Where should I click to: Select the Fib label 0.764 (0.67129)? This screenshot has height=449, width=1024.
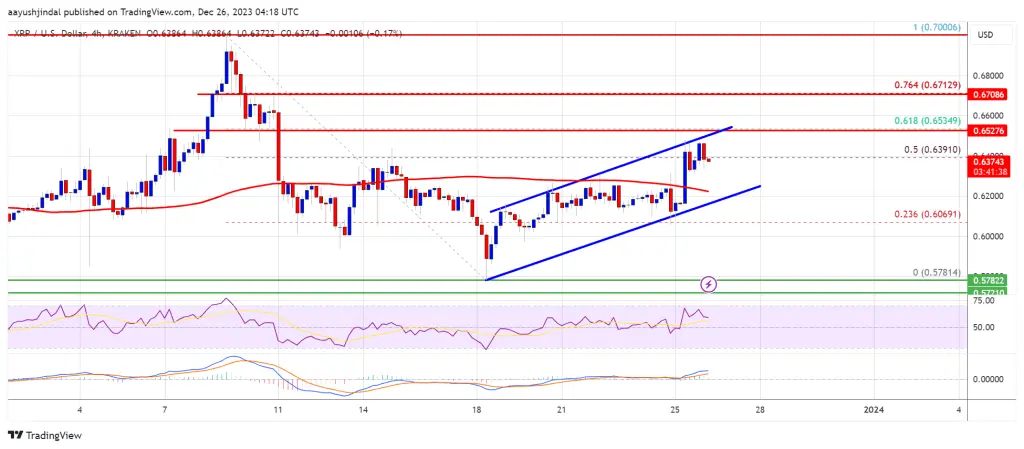[x=925, y=85]
